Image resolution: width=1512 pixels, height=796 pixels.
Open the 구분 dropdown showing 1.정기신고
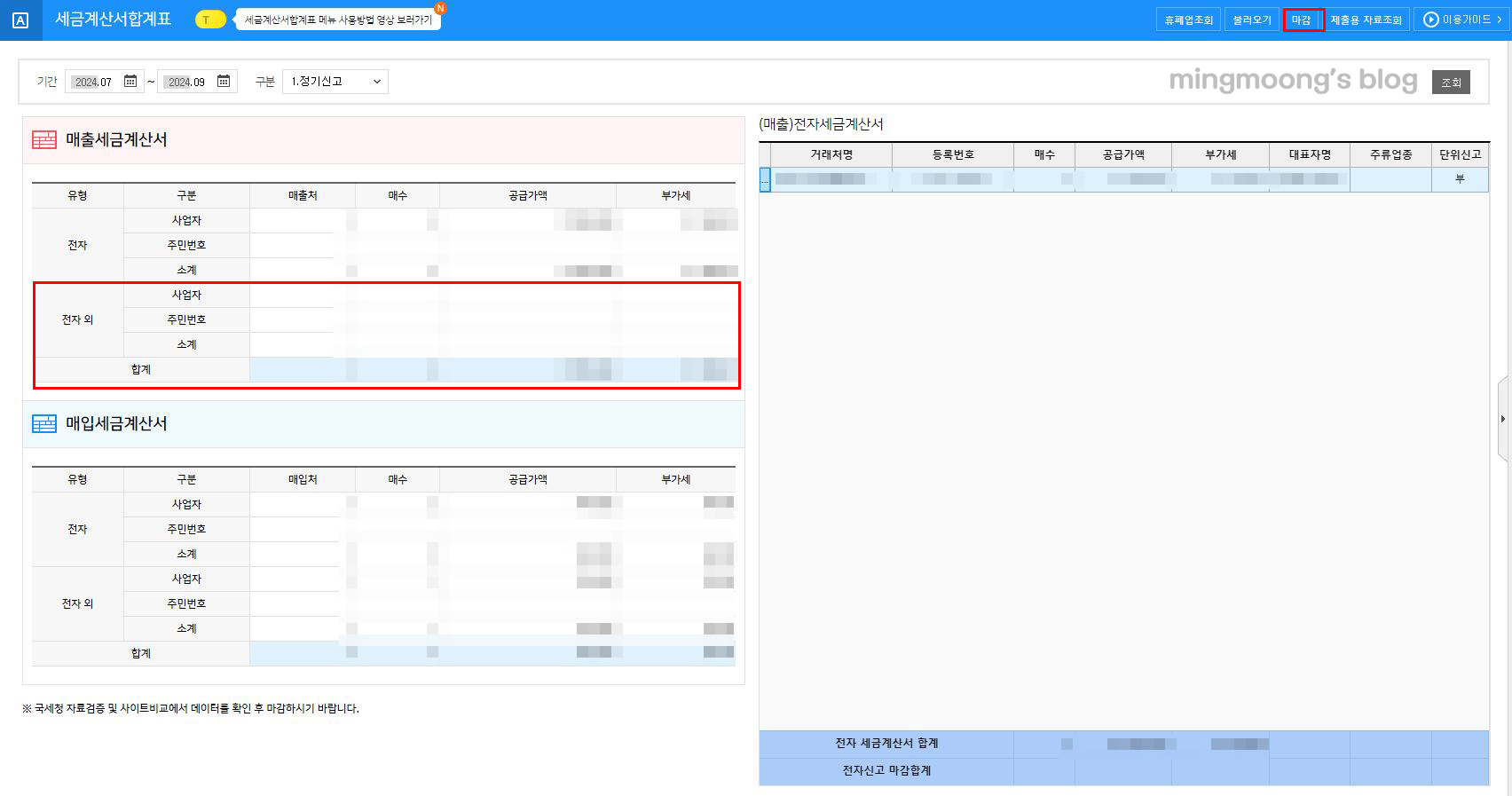click(335, 82)
